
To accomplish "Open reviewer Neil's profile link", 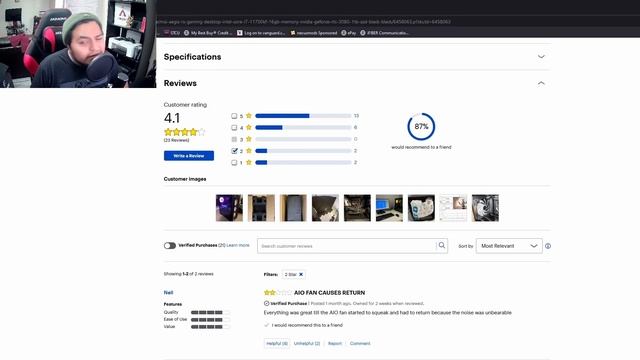I will 169,293.
